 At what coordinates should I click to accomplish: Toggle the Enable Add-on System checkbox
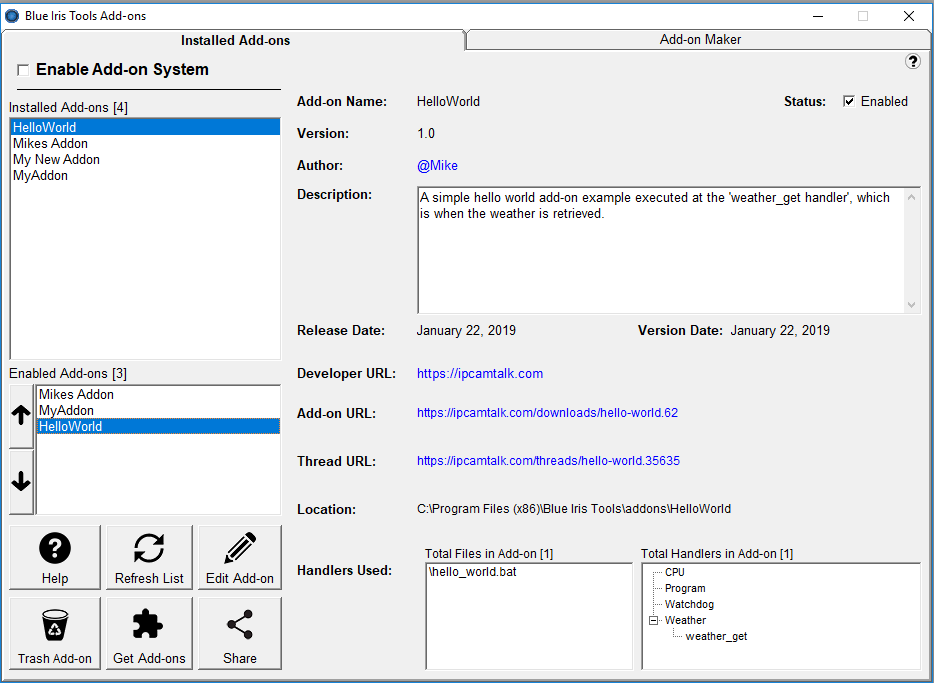(x=23, y=71)
